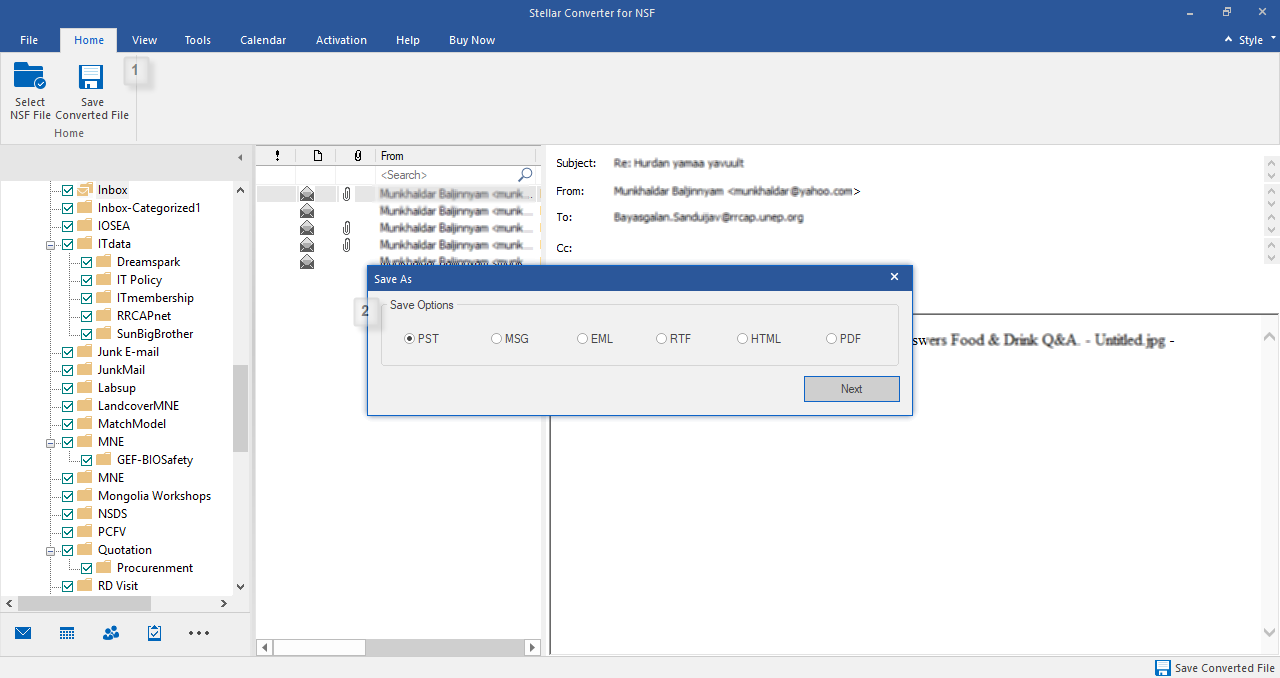The image size is (1280, 678).
Task: Select the SunBigBrother folder
Action: 155,334
